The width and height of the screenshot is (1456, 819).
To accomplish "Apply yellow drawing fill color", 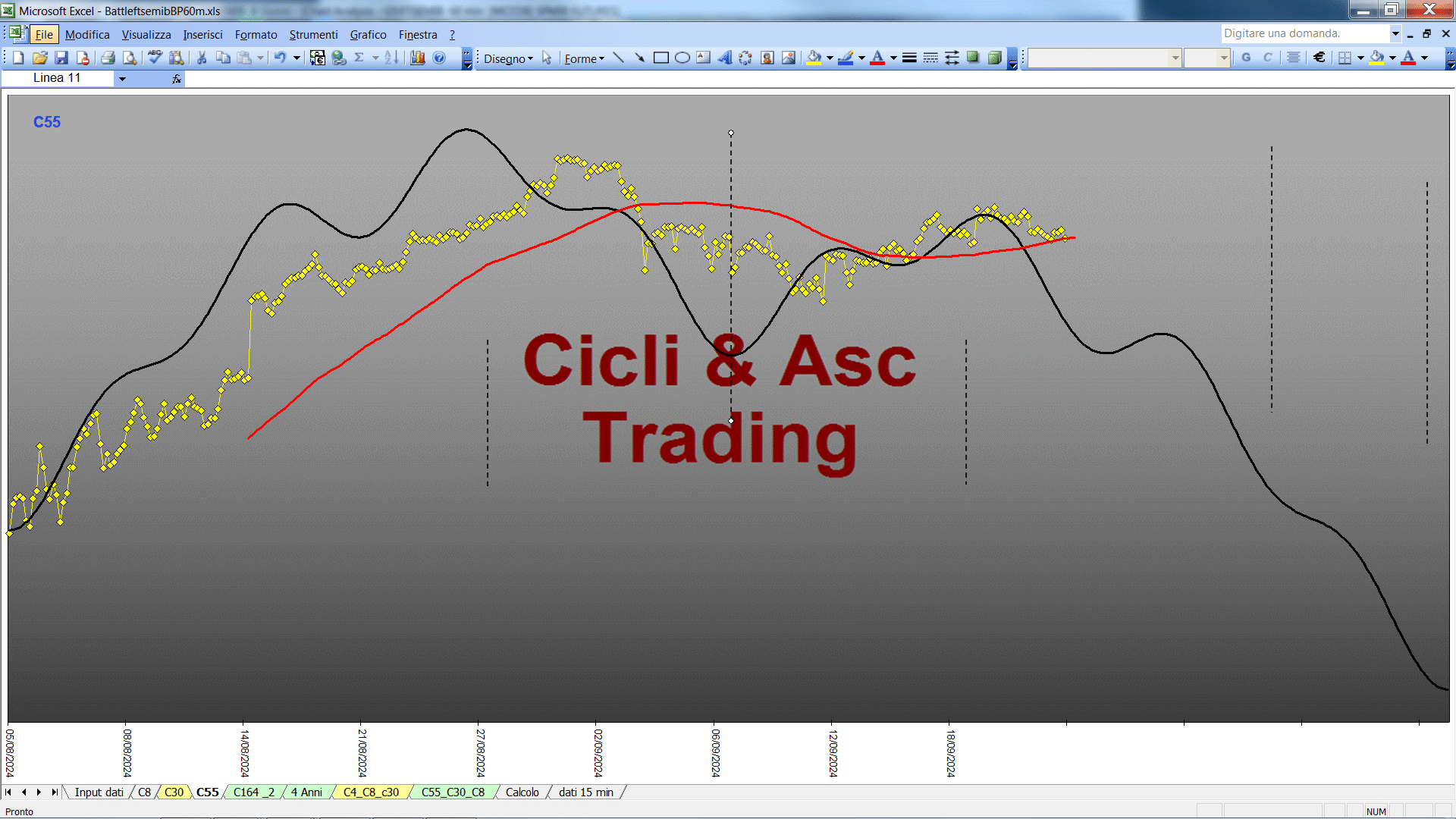I will click(x=814, y=58).
